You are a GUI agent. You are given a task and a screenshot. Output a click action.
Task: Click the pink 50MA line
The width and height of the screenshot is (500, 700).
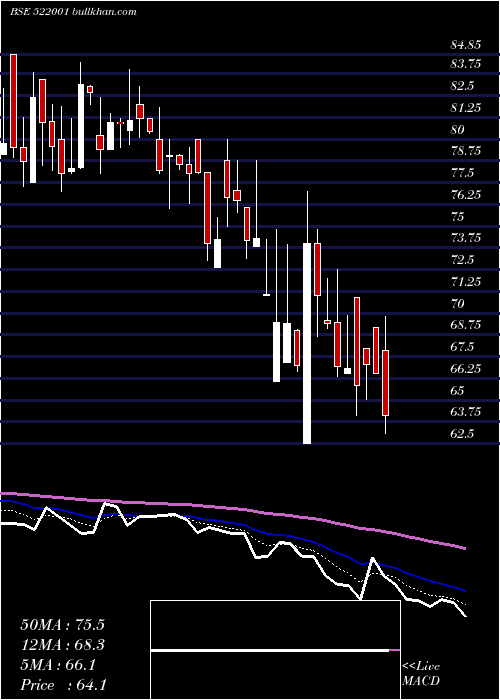click(x=232, y=509)
